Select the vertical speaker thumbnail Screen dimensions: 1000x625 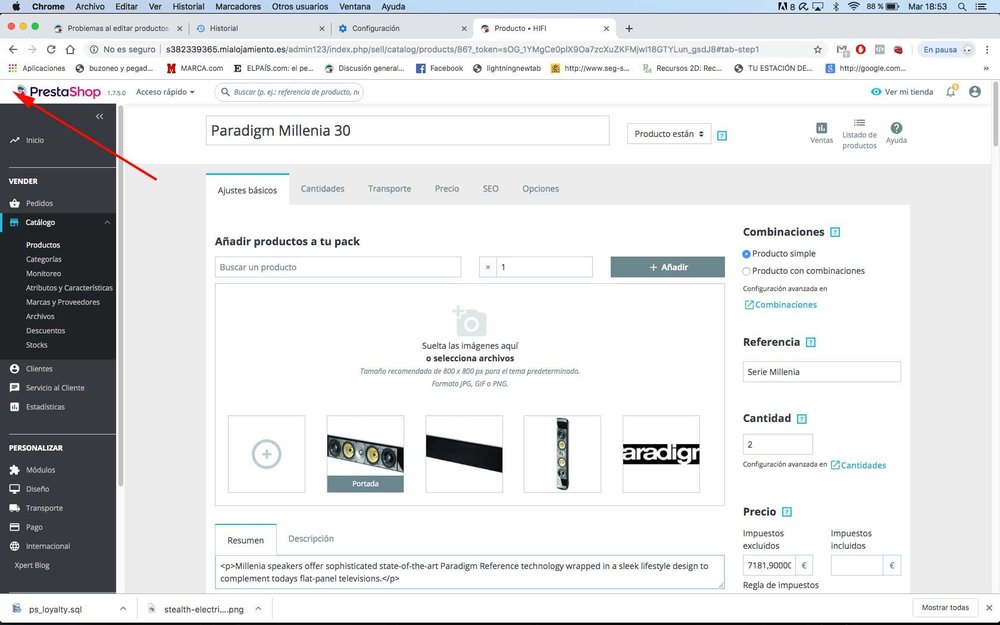[562, 454]
